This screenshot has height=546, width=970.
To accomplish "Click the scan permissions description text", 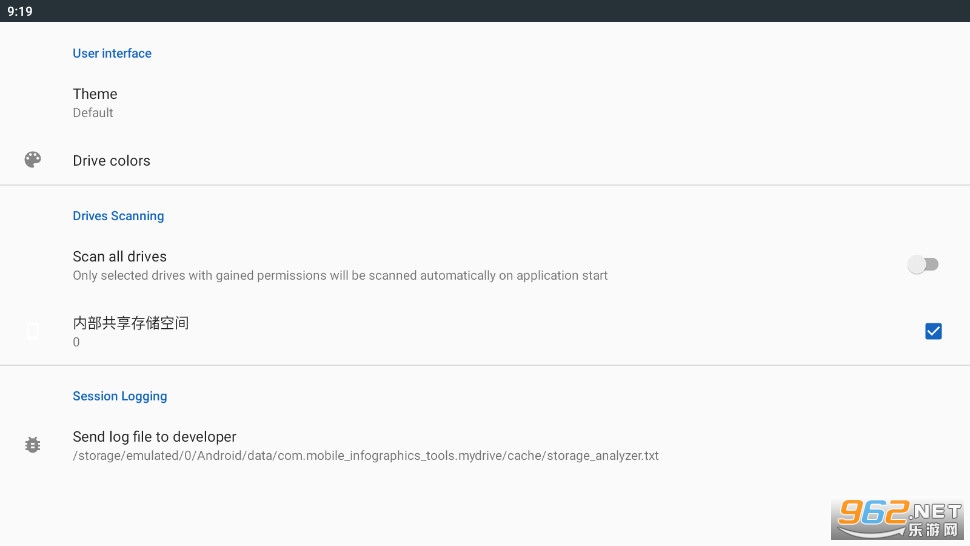I will click(x=340, y=276).
